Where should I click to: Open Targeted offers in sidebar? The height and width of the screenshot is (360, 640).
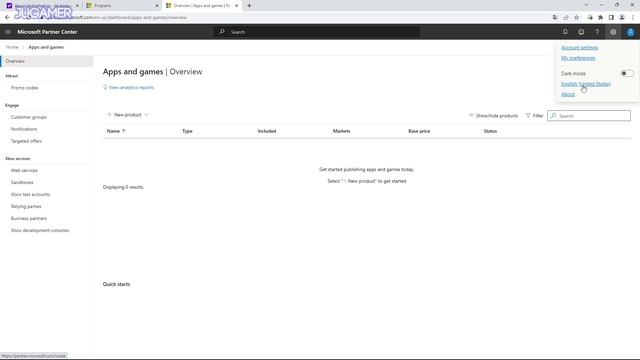(x=27, y=141)
